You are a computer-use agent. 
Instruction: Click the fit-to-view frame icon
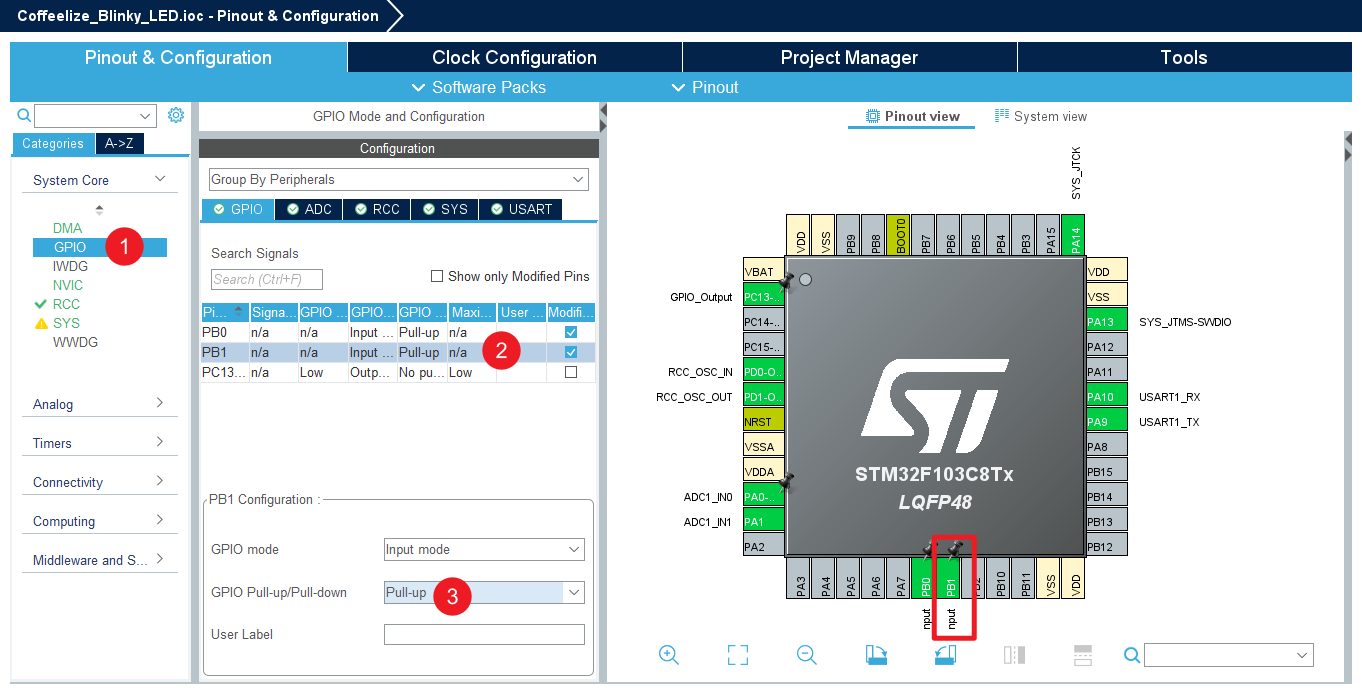click(738, 655)
